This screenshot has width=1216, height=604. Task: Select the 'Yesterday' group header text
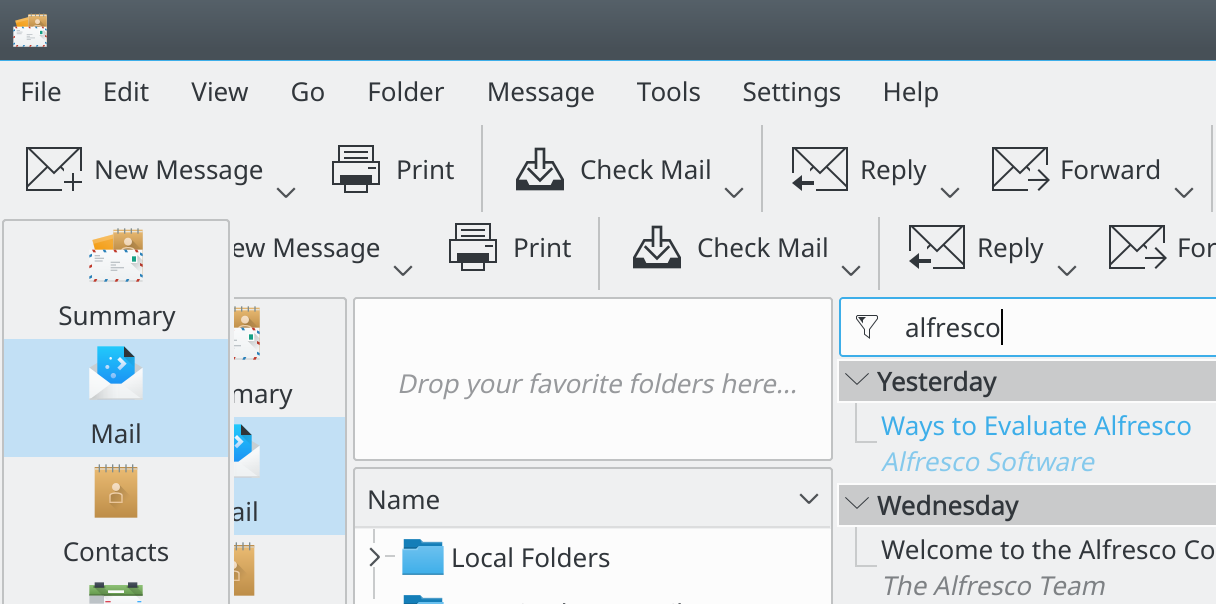pos(937,382)
